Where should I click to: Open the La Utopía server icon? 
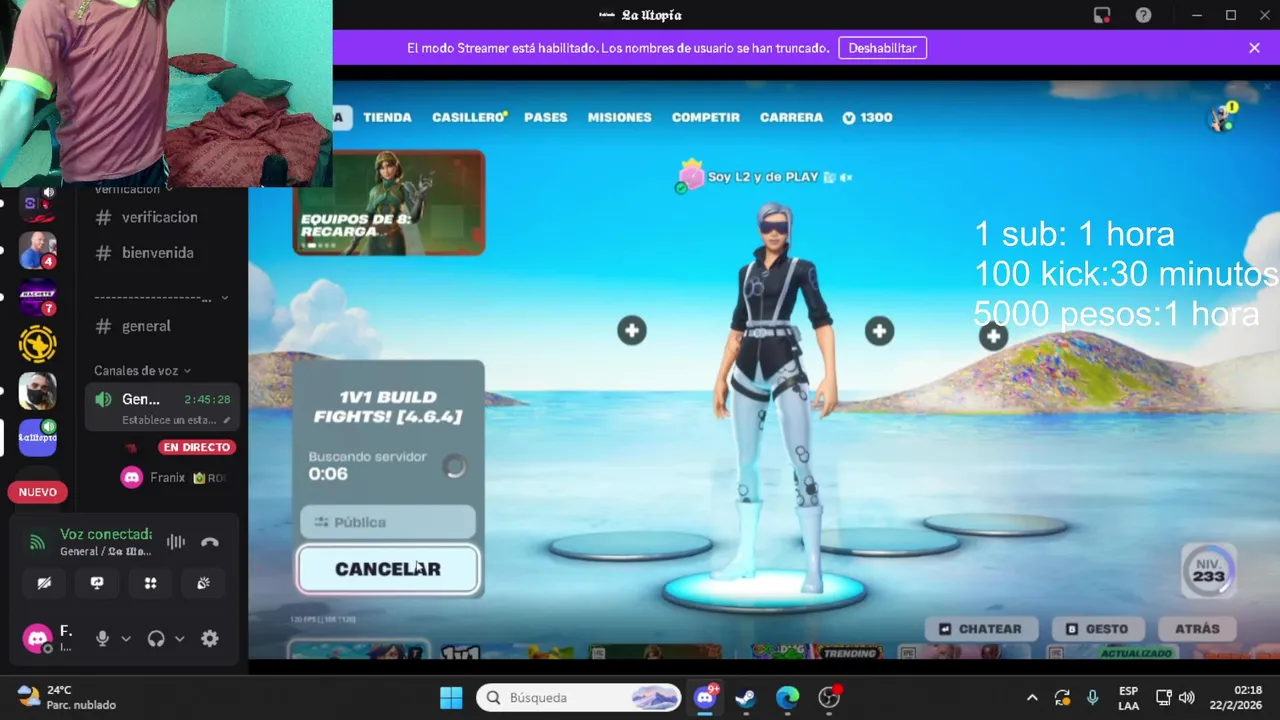coord(38,438)
